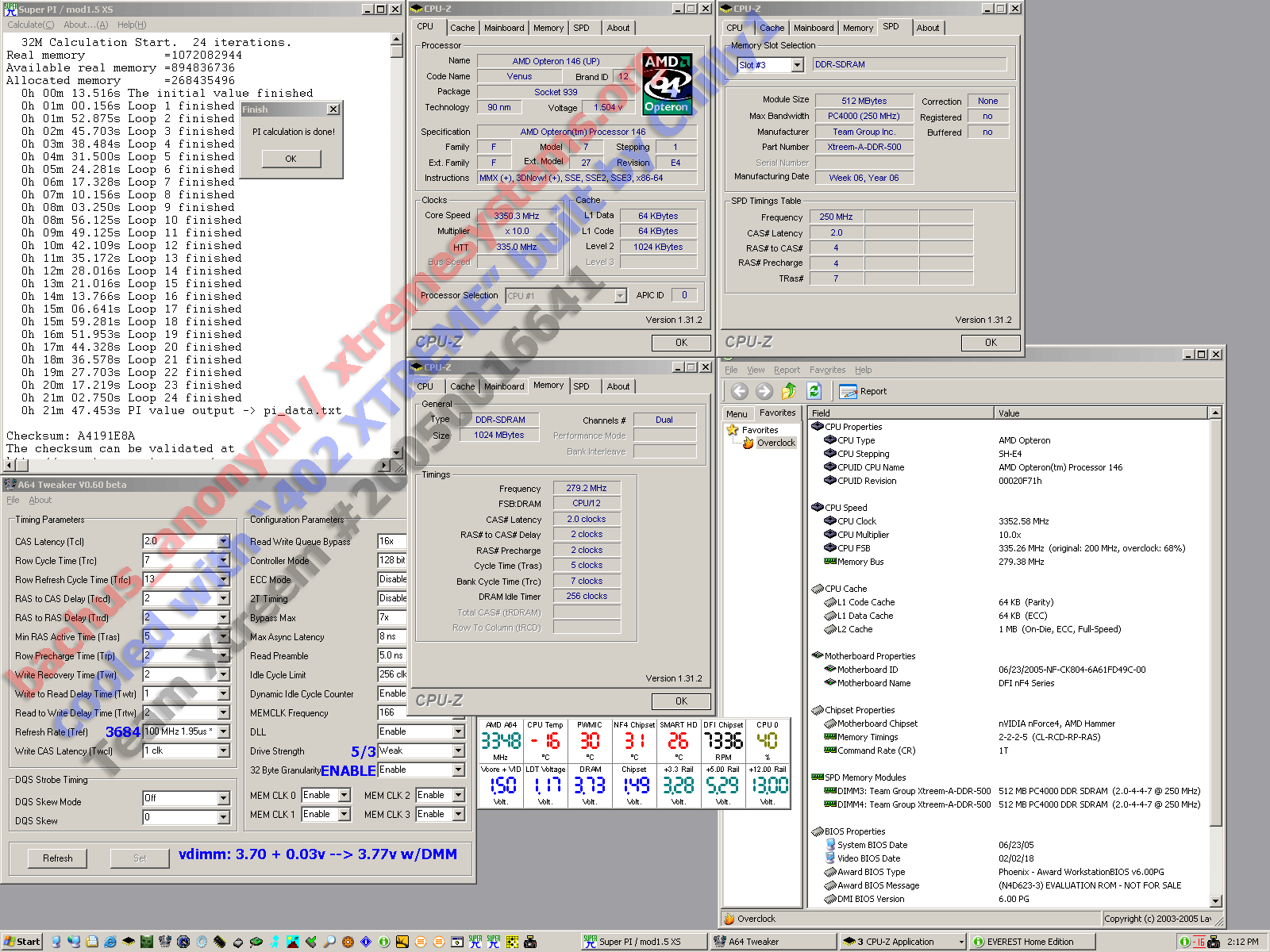1270x952 pixels.
Task: Click the red 16 temperature tray icon
Action: tap(1199, 942)
